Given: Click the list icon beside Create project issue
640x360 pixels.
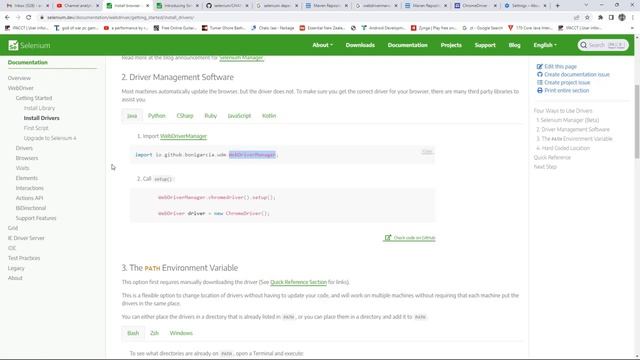Looking at the screenshot, I should [x=540, y=82].
